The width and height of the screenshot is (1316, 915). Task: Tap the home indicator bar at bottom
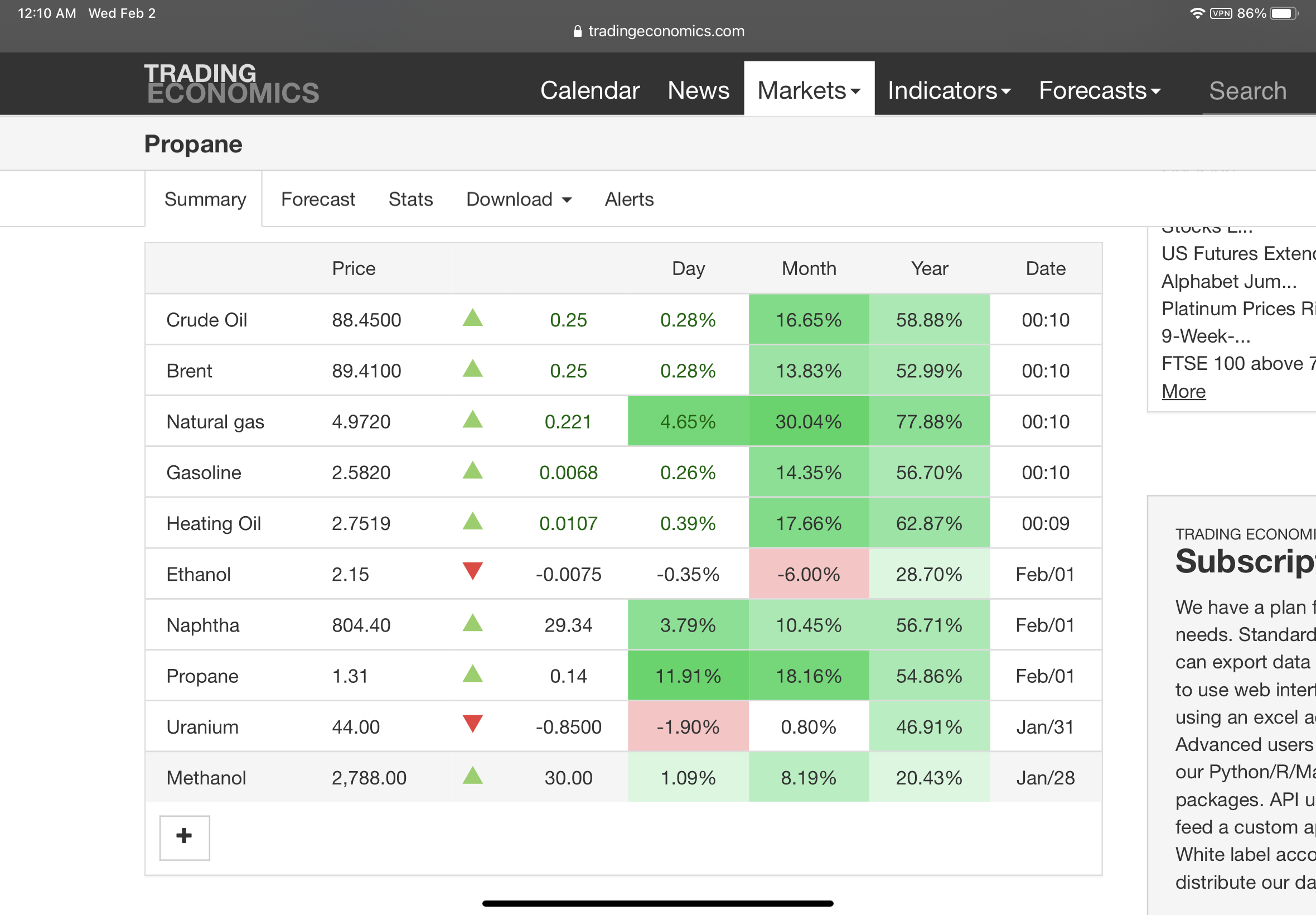tap(657, 903)
